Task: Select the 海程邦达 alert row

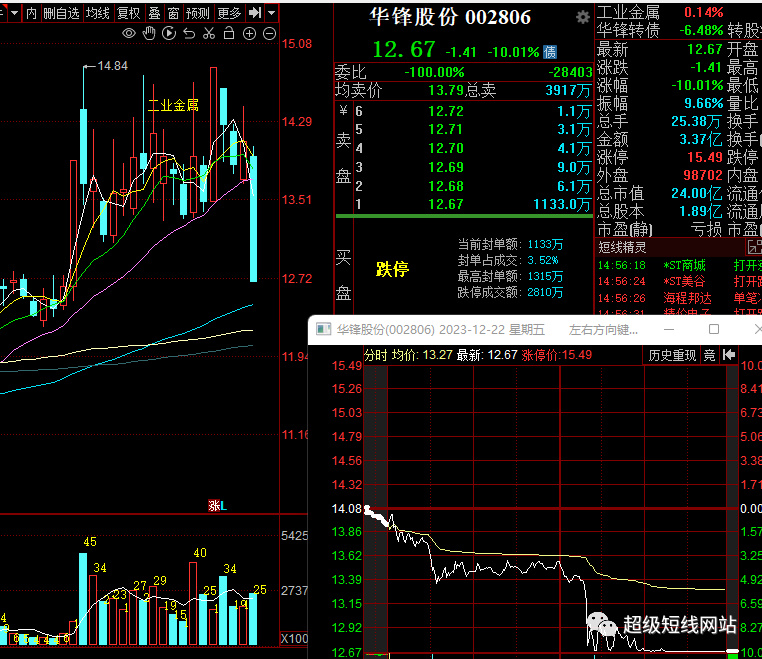Action: click(x=680, y=298)
